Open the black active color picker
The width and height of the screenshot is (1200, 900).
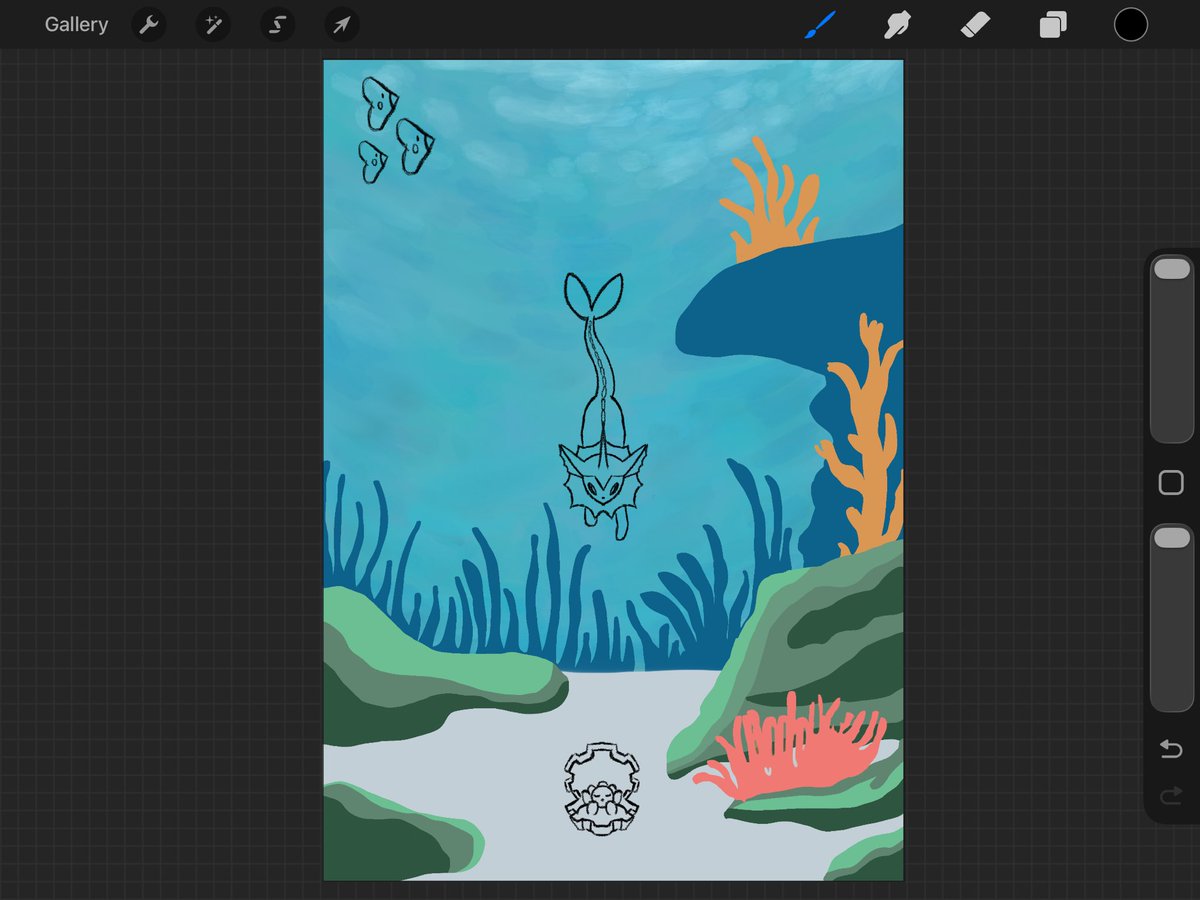click(x=1131, y=25)
